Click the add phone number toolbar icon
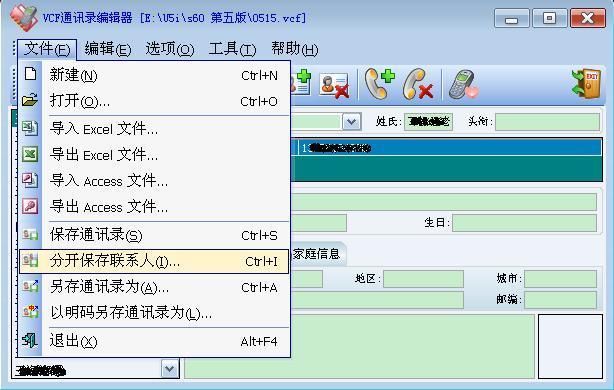Image resolution: width=614 pixels, height=390 pixels. point(379,83)
